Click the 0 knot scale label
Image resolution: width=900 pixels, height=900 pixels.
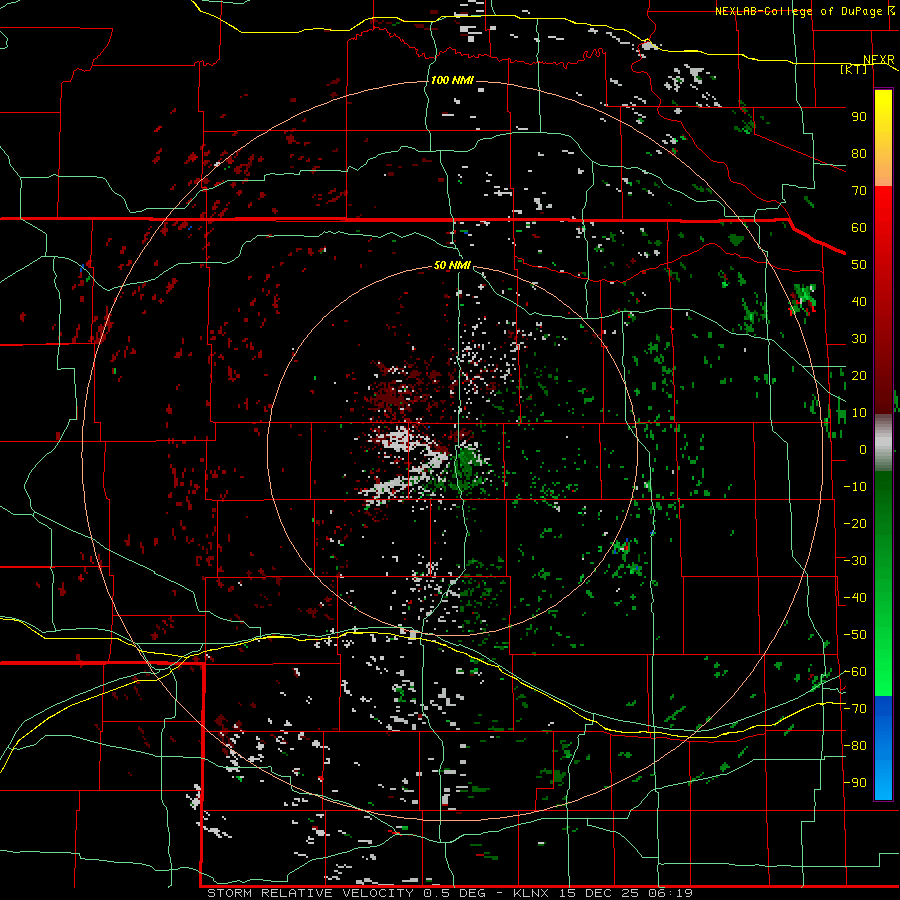pos(863,449)
